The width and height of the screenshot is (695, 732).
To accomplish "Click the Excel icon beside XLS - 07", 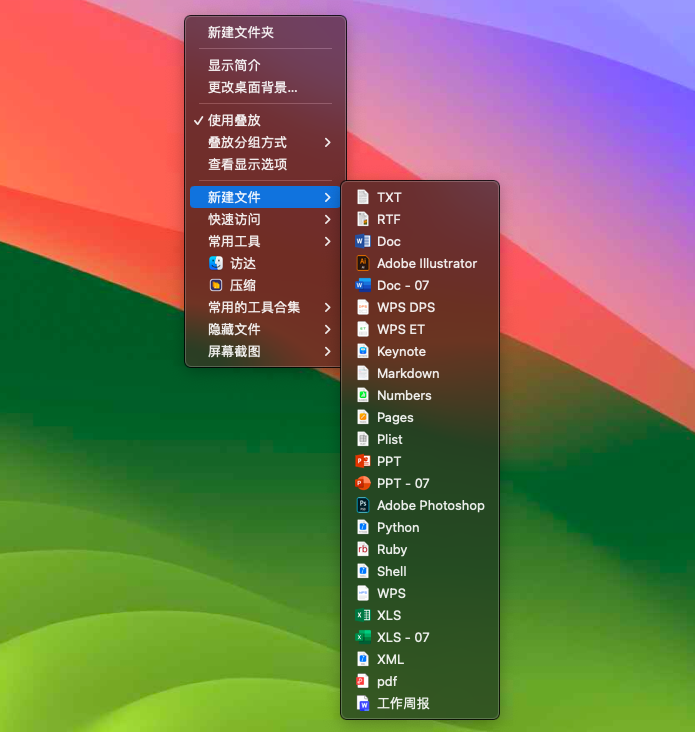I will [363, 637].
